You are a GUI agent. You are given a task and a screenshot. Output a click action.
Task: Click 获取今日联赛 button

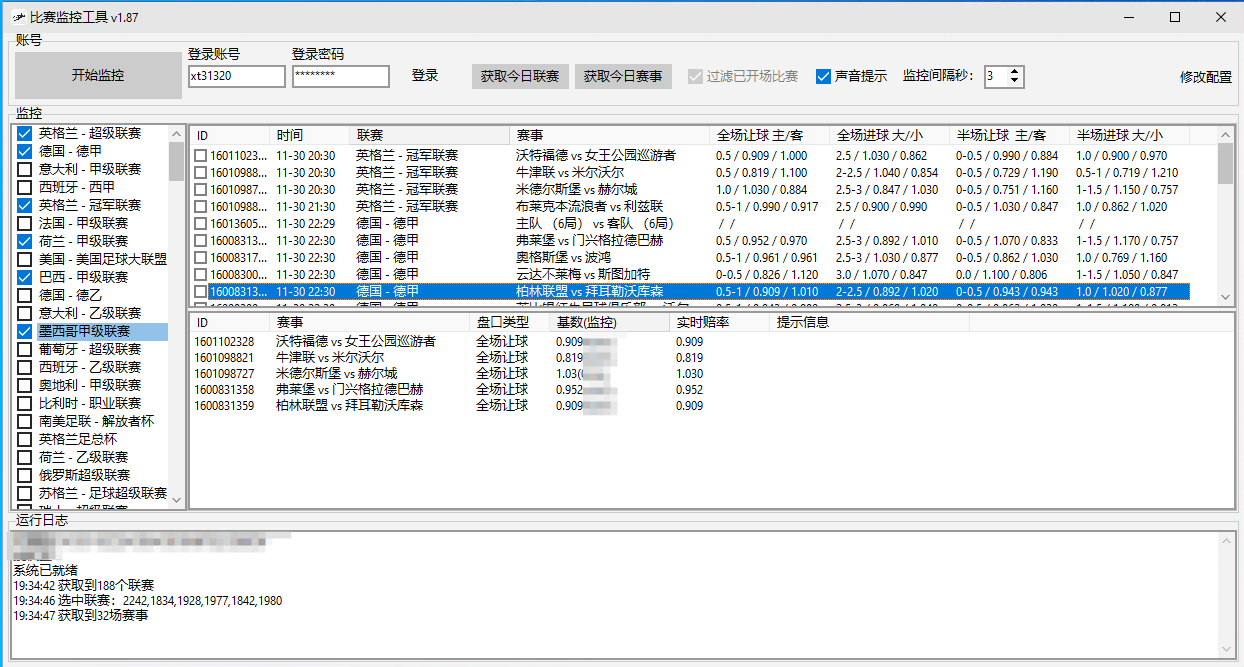pyautogui.click(x=519, y=77)
